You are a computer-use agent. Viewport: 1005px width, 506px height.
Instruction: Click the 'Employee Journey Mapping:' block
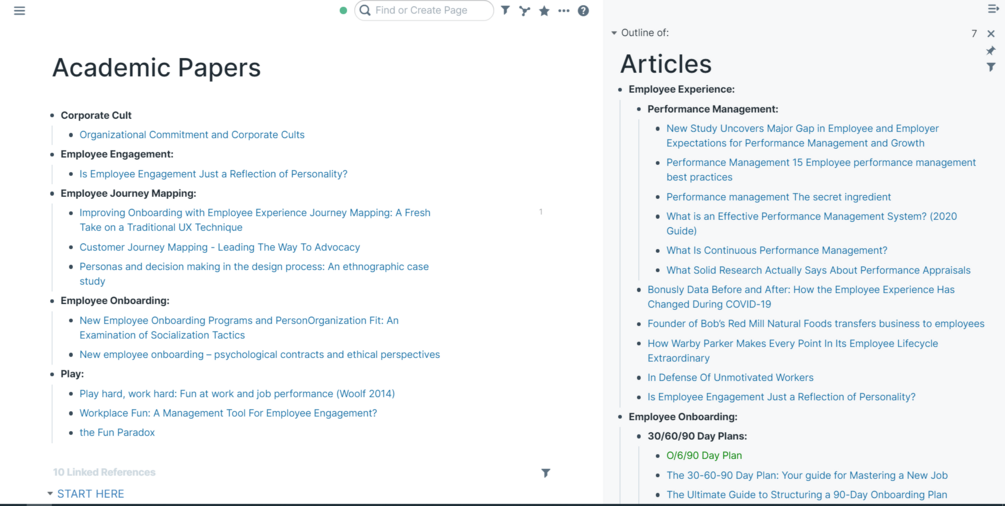[128, 193]
